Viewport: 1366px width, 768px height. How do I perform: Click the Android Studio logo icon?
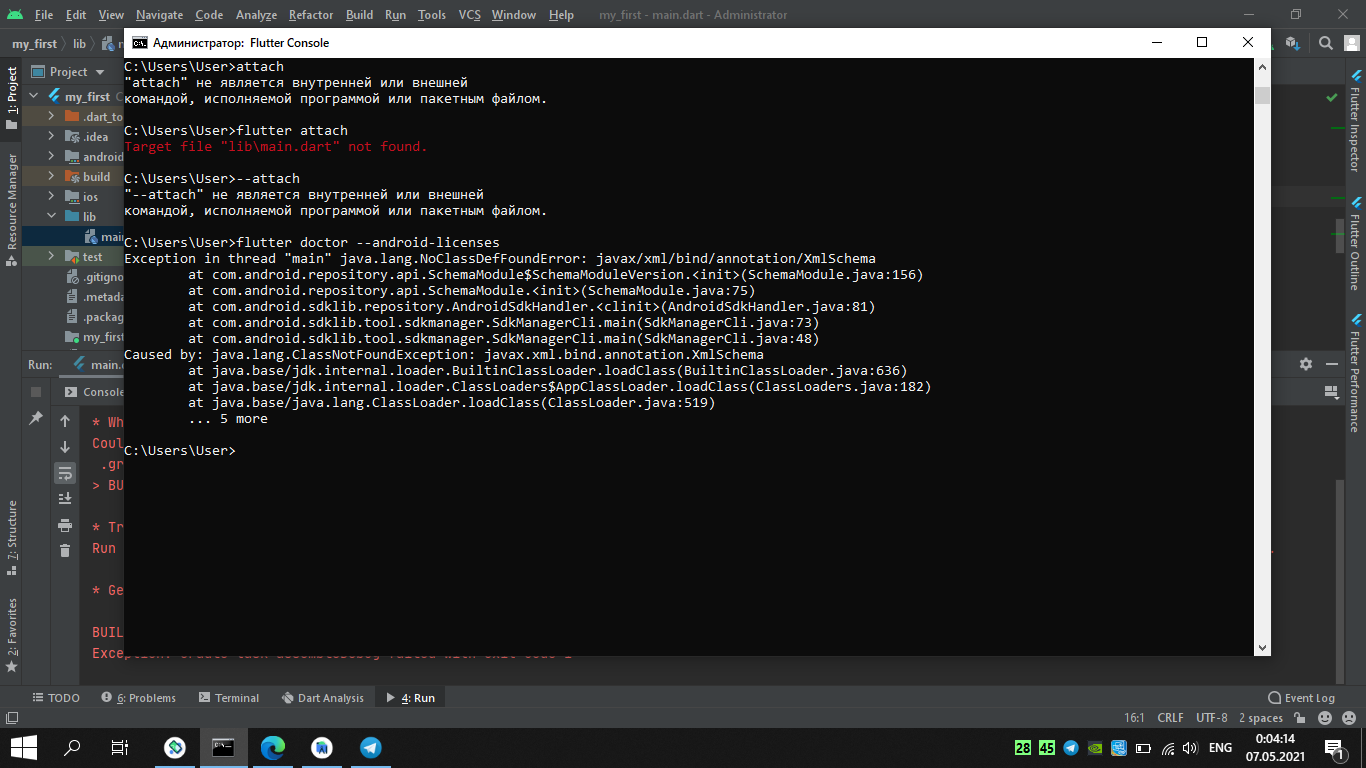[14, 15]
